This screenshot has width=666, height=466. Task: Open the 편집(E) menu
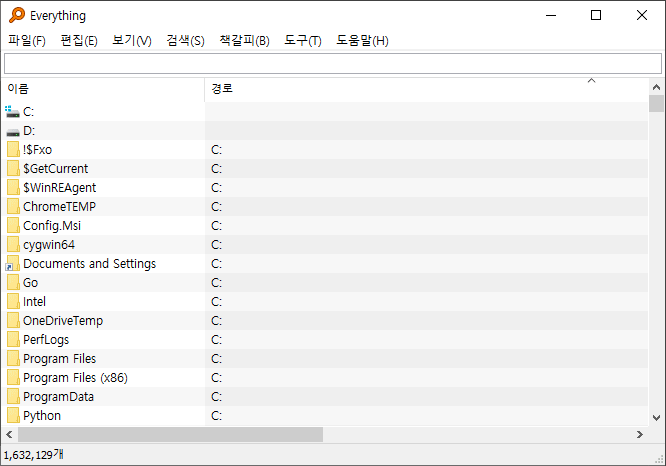coord(79,41)
